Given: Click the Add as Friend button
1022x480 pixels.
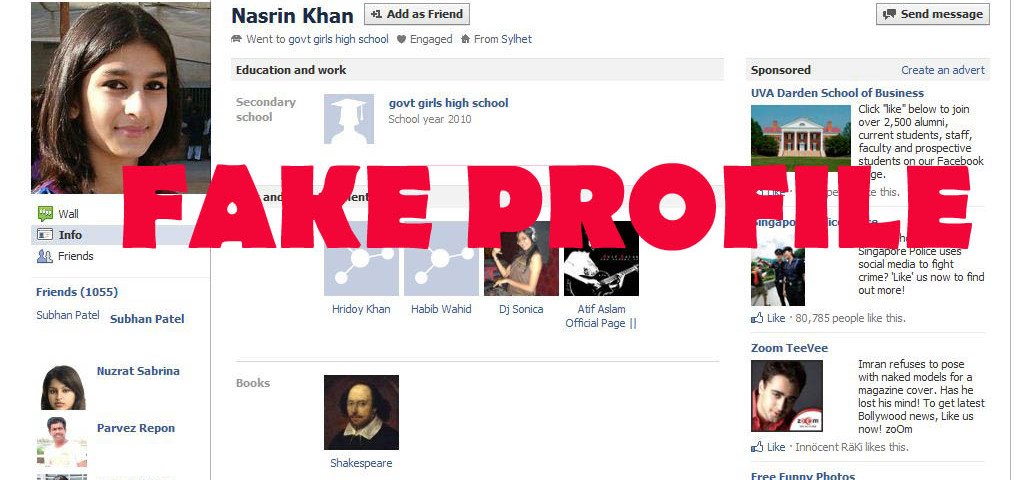Looking at the screenshot, I should pyautogui.click(x=416, y=14).
